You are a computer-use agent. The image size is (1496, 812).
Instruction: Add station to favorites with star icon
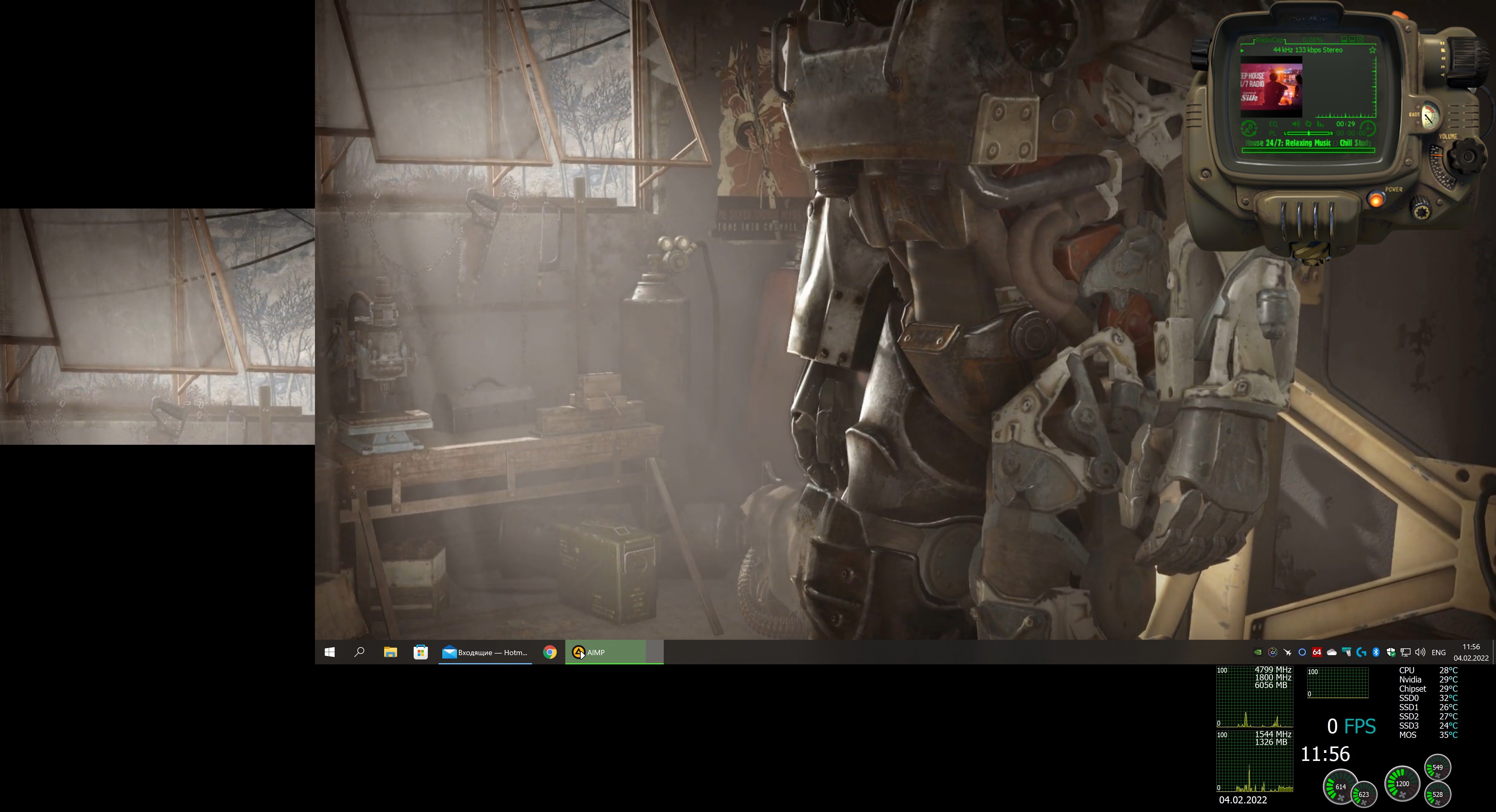[1372, 50]
